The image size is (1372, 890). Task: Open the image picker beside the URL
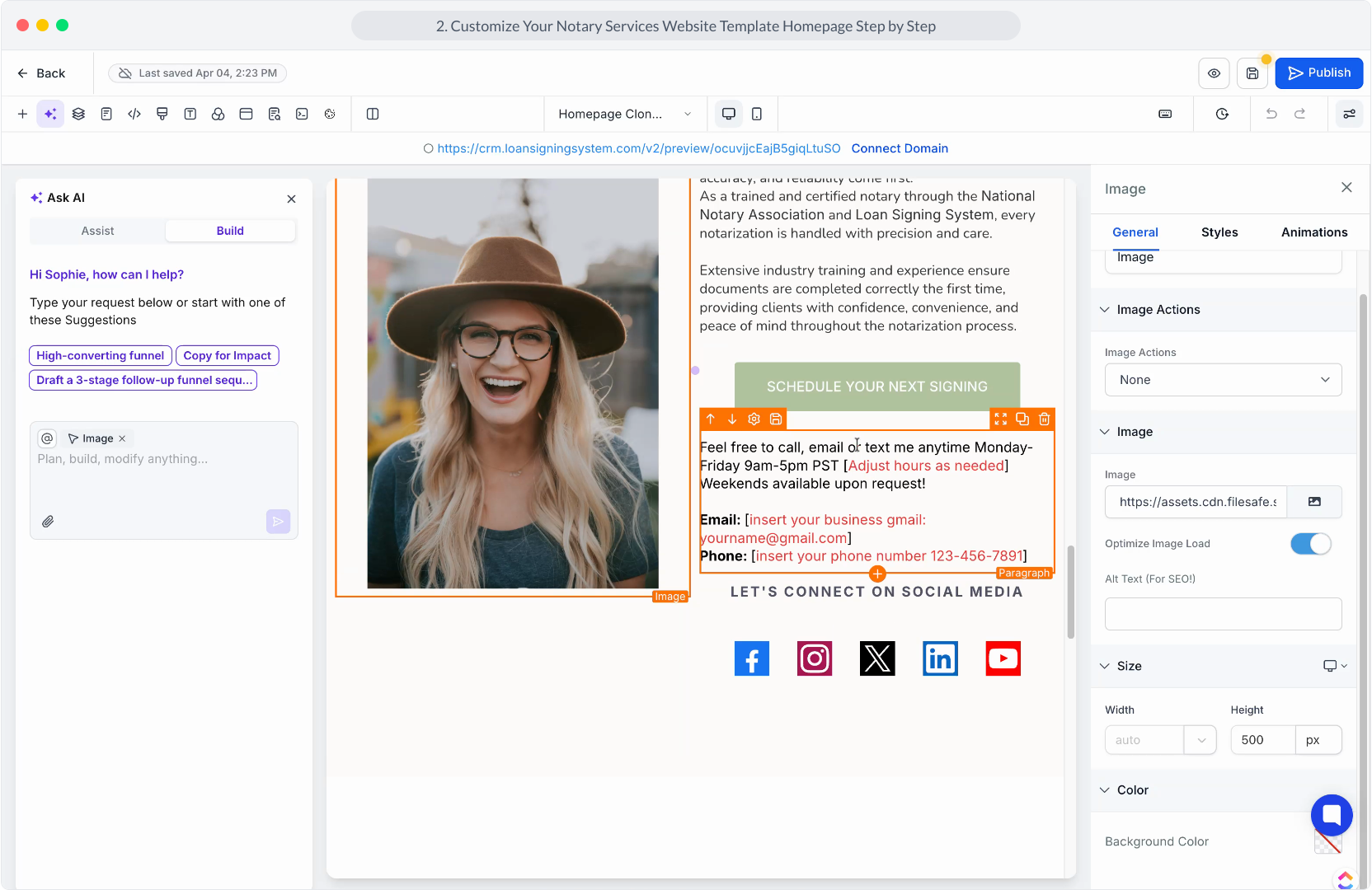point(1314,502)
